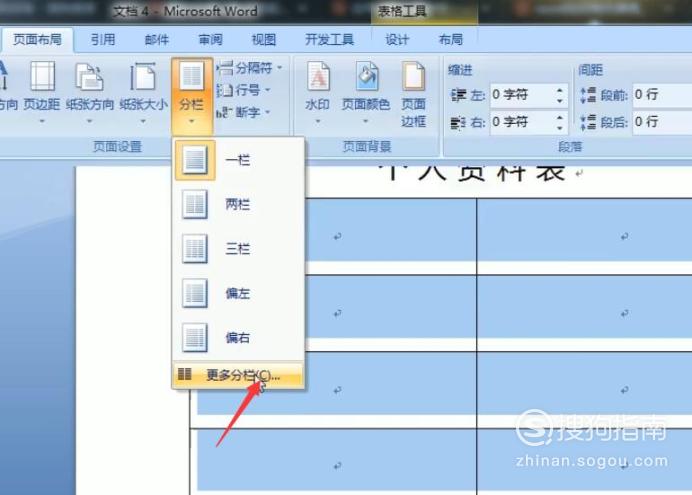Select the 两栏 two columns option
Screen dimensions: 692x495
tap(239, 204)
